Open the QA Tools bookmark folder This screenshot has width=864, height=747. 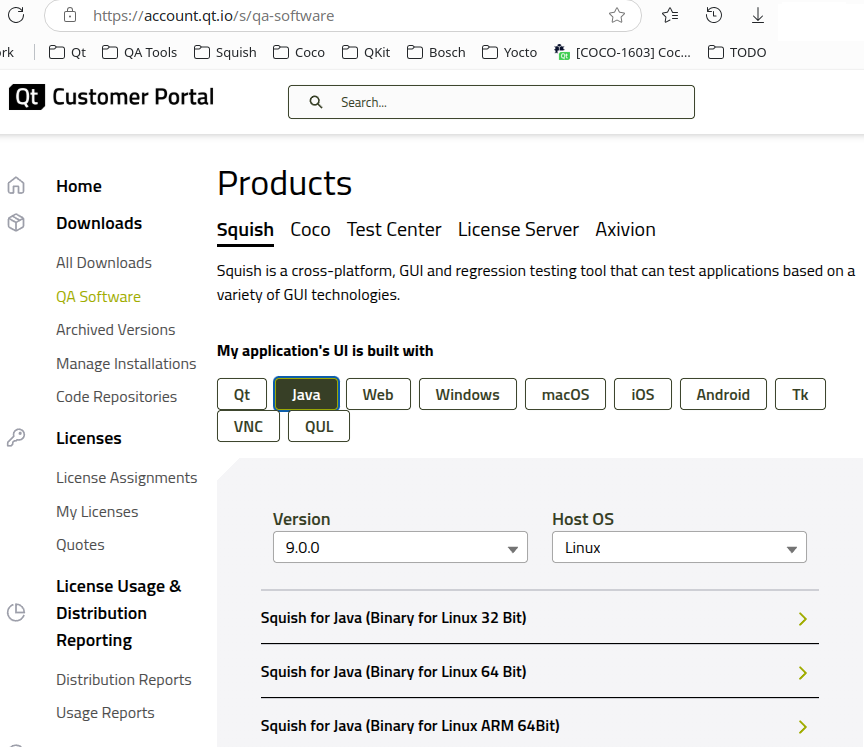coord(140,52)
